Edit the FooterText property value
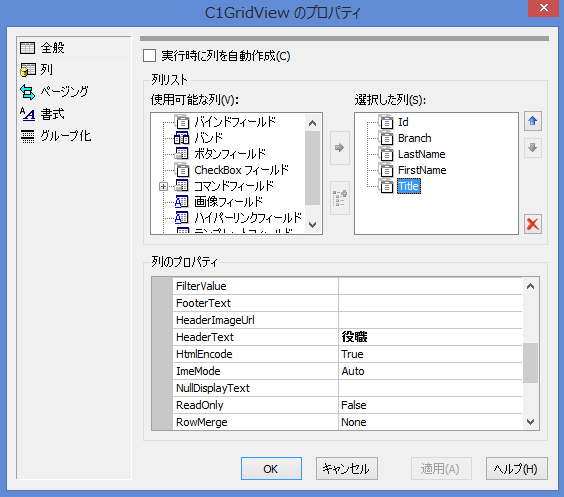Screen dimensions: 564x497 click(430, 303)
